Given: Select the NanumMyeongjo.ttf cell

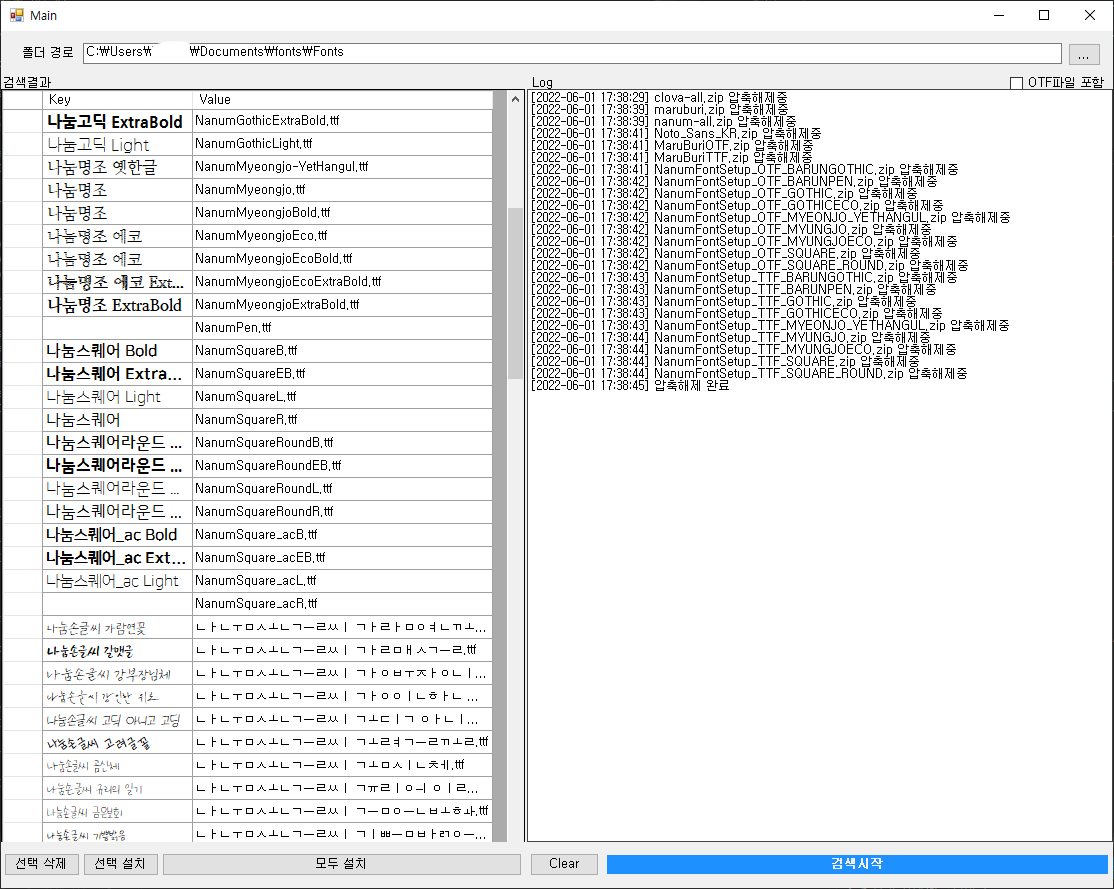Looking at the screenshot, I should click(342, 190).
